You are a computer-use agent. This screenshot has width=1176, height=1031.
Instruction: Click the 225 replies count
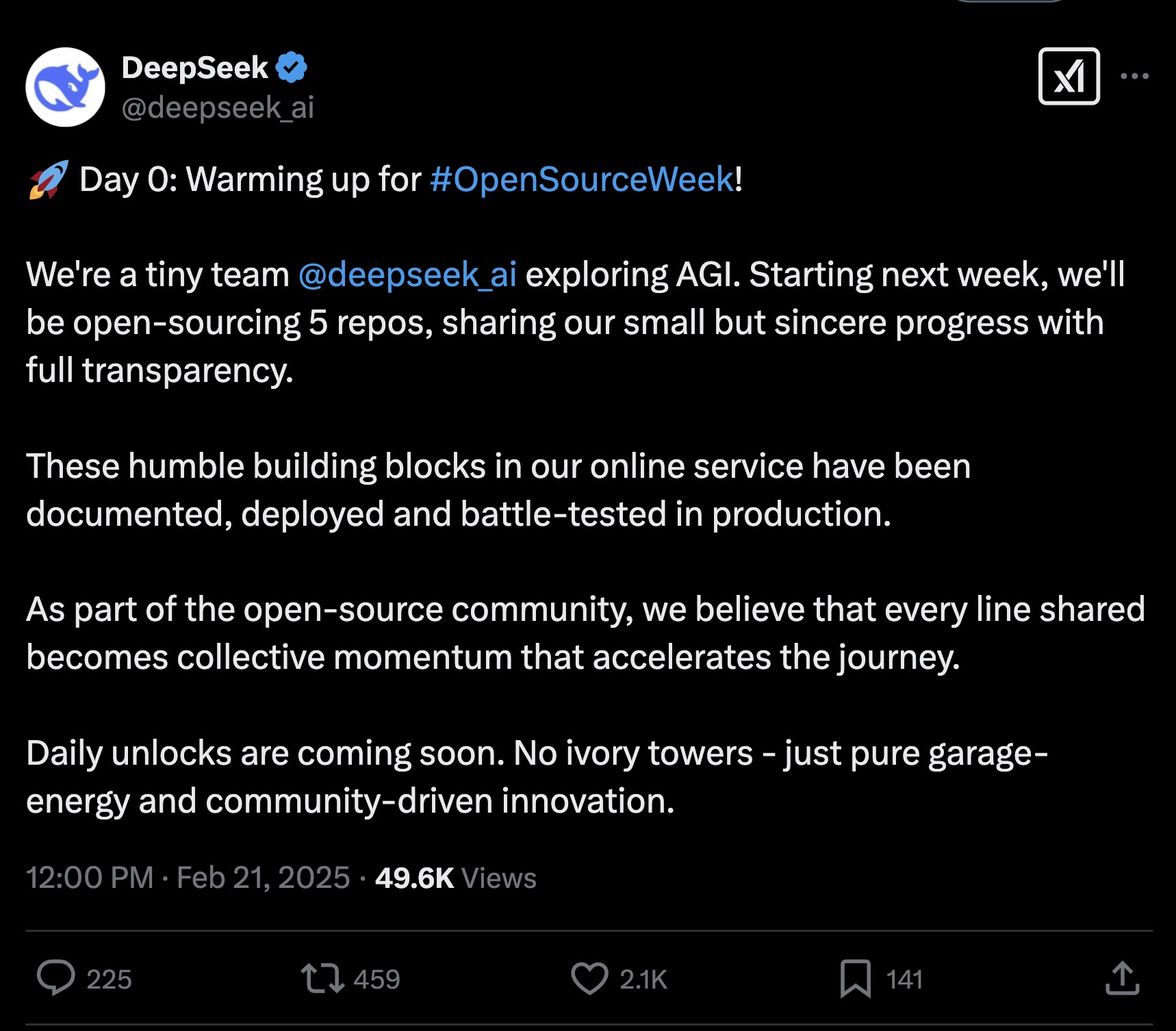pos(109,979)
